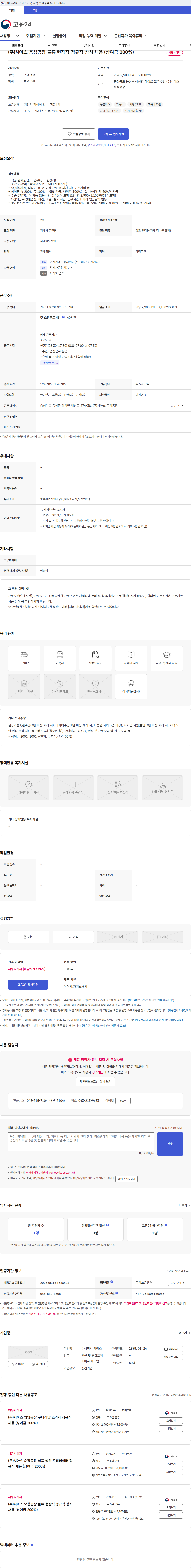Click the 장애인용 주차장 icon

[29, 788]
